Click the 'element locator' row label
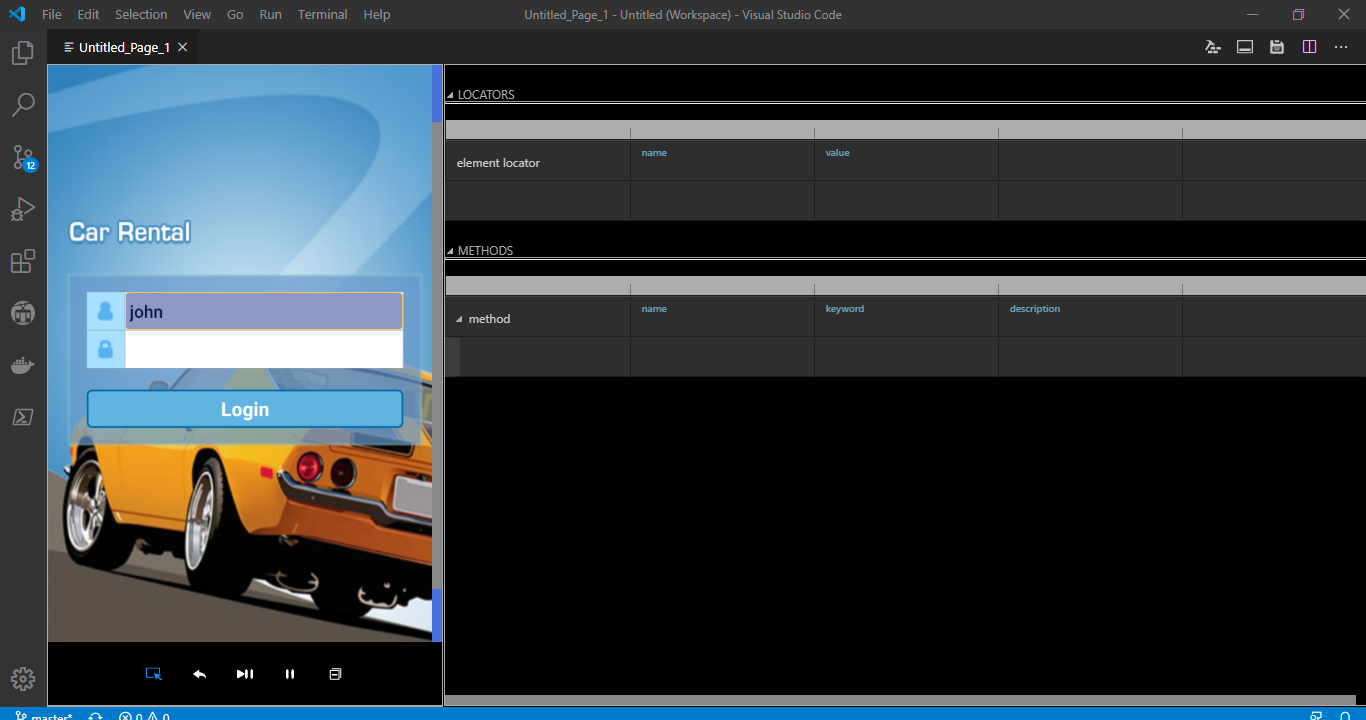 click(498, 163)
